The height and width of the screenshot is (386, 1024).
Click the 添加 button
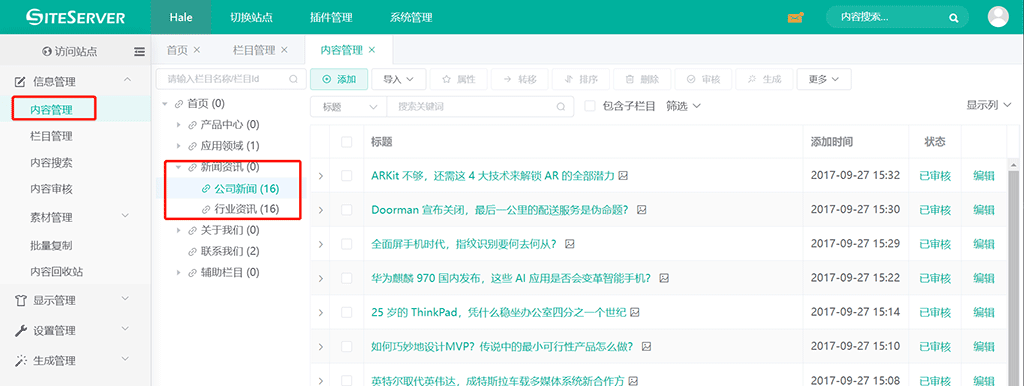[339, 79]
